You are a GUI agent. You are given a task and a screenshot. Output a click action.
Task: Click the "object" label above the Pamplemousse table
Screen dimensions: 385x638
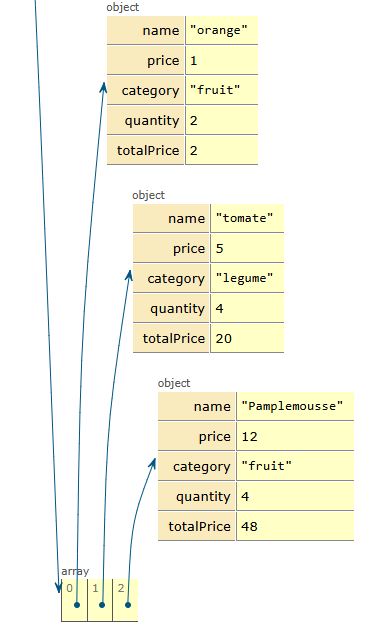tap(174, 383)
